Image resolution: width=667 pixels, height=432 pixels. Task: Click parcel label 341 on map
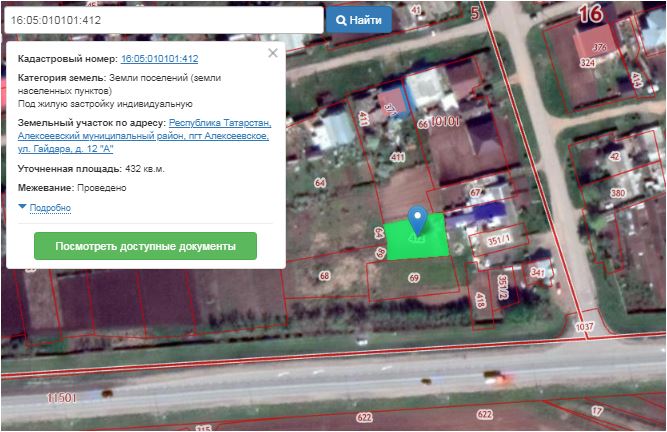[x=537, y=272]
